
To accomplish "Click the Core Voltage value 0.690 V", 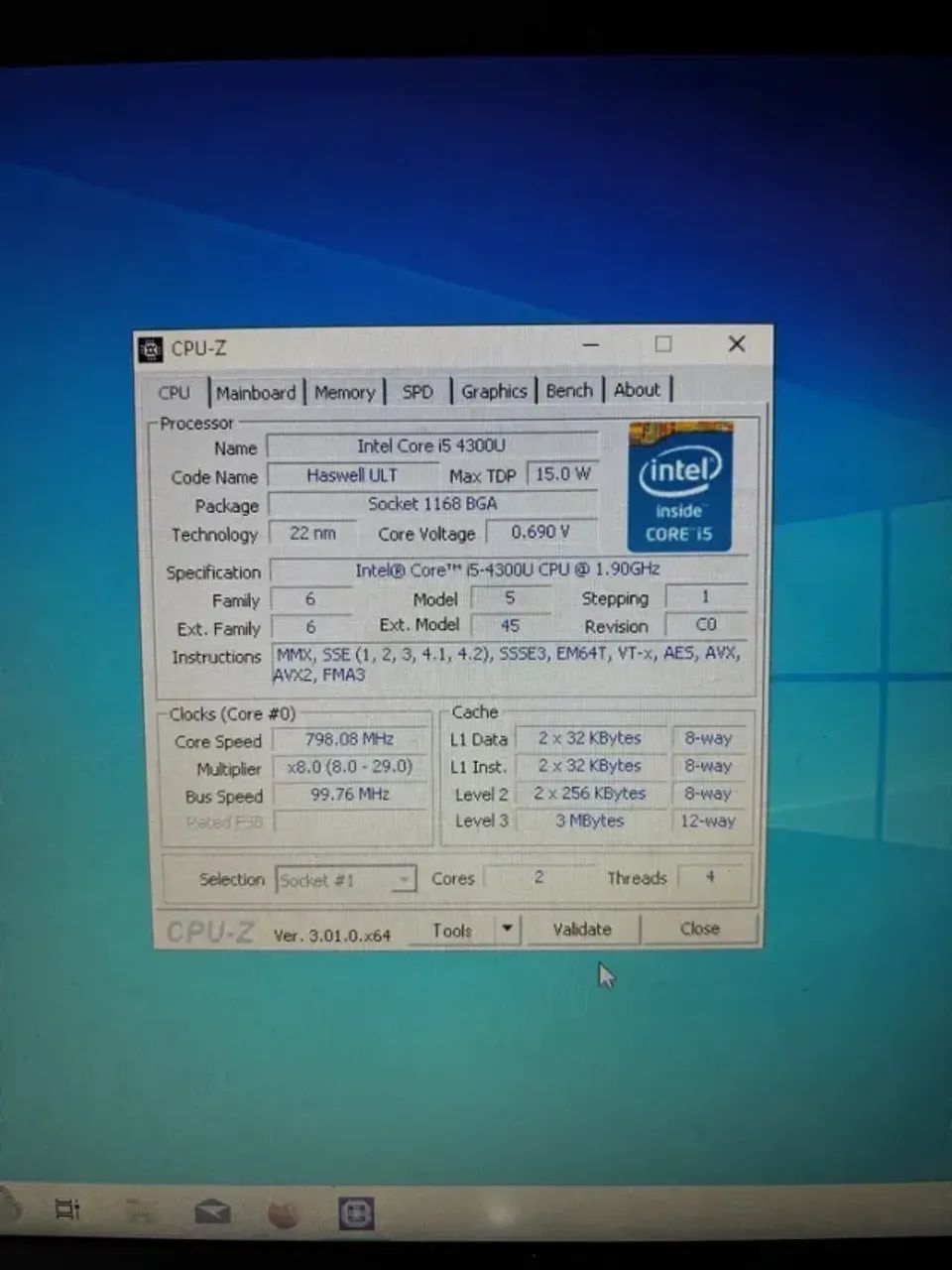I will [541, 532].
